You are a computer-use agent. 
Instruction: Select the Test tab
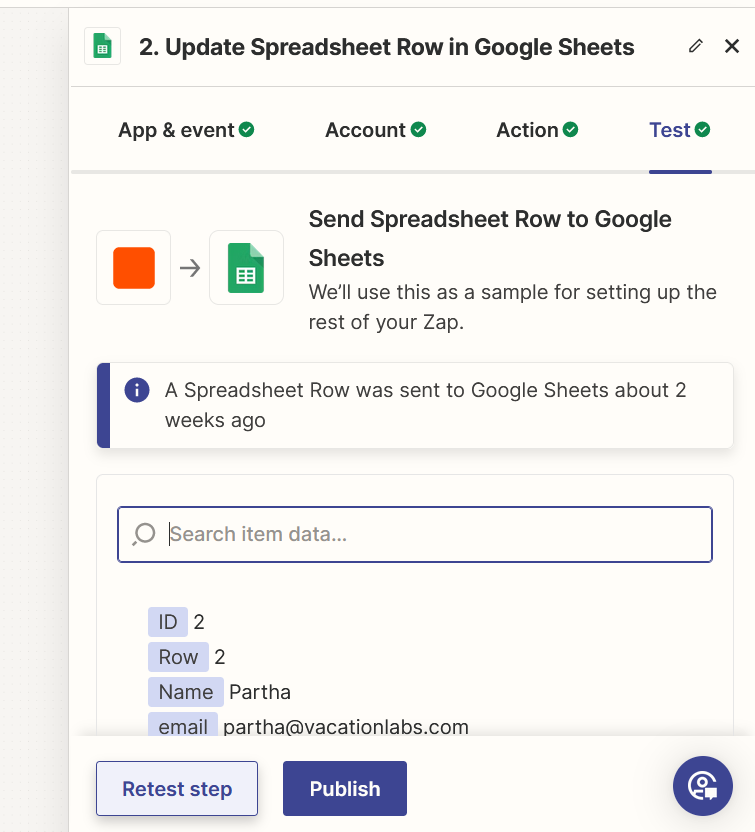coord(670,130)
